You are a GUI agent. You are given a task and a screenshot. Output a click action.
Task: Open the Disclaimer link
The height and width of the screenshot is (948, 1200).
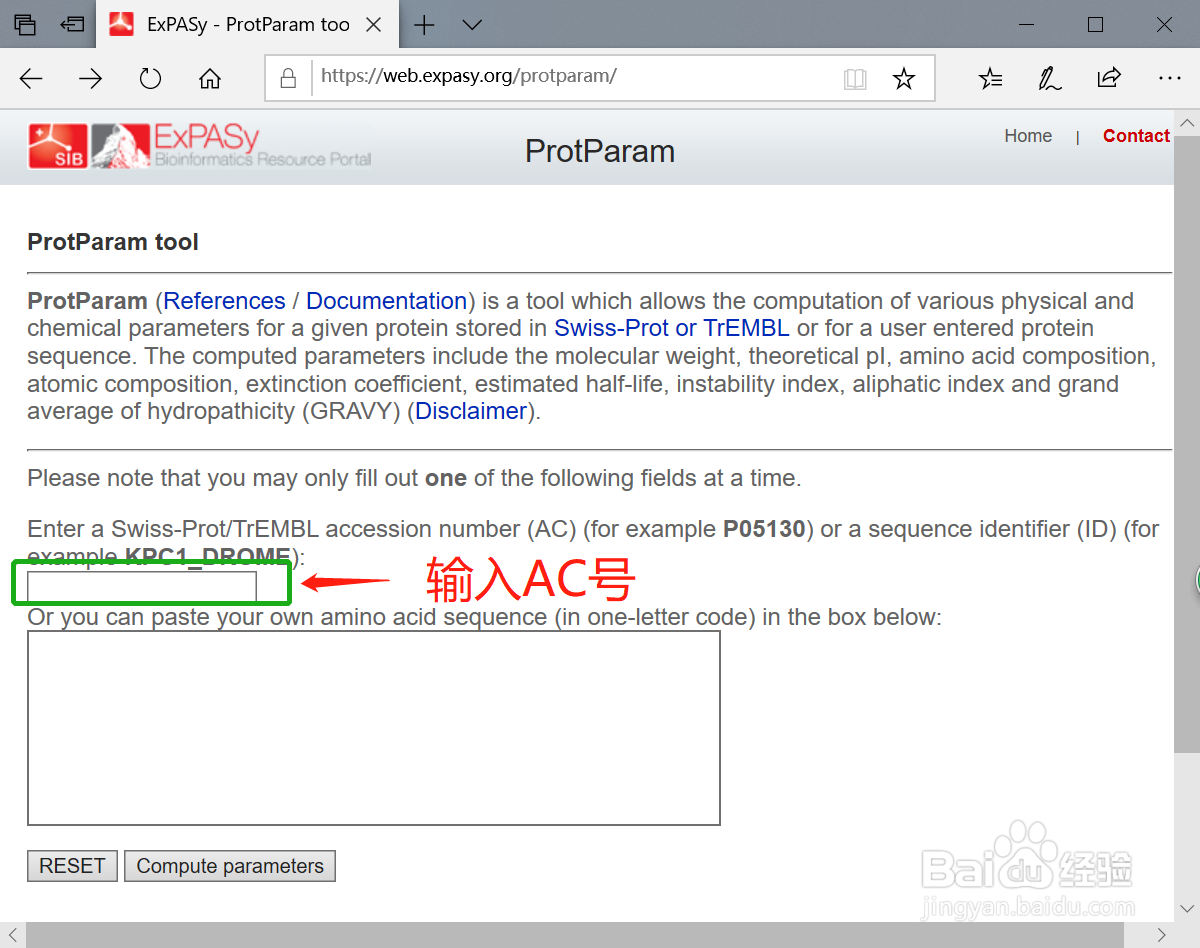471,411
